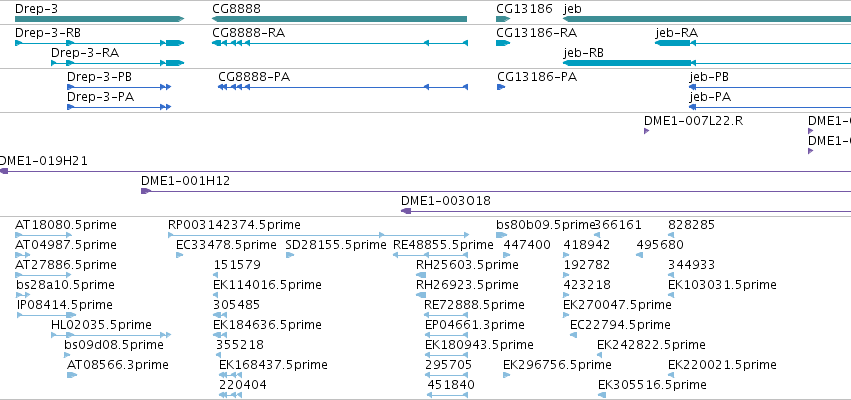Select the DME1-001H12 clone arrow marker
851x400 pixels.
coord(145,191)
